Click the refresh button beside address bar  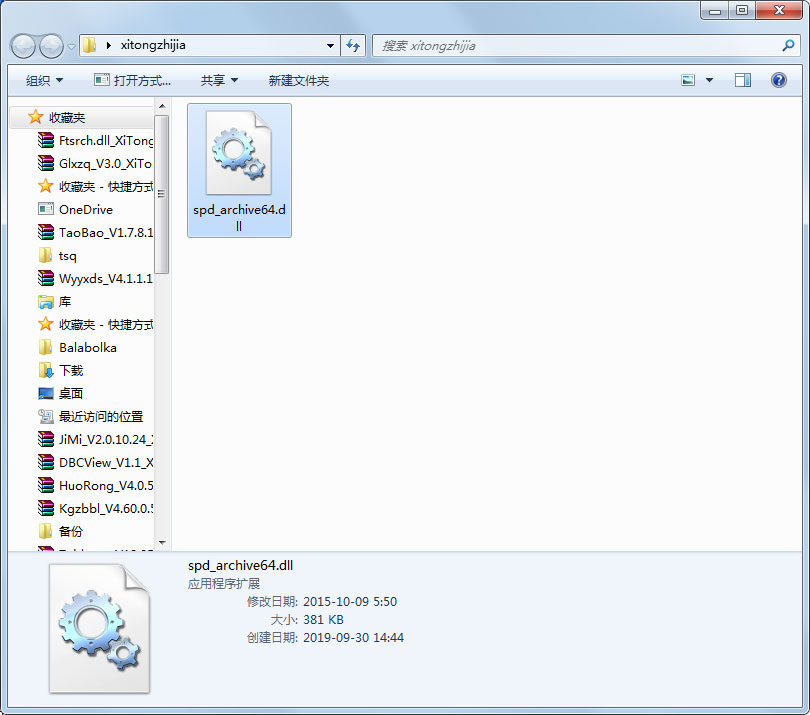tap(353, 45)
